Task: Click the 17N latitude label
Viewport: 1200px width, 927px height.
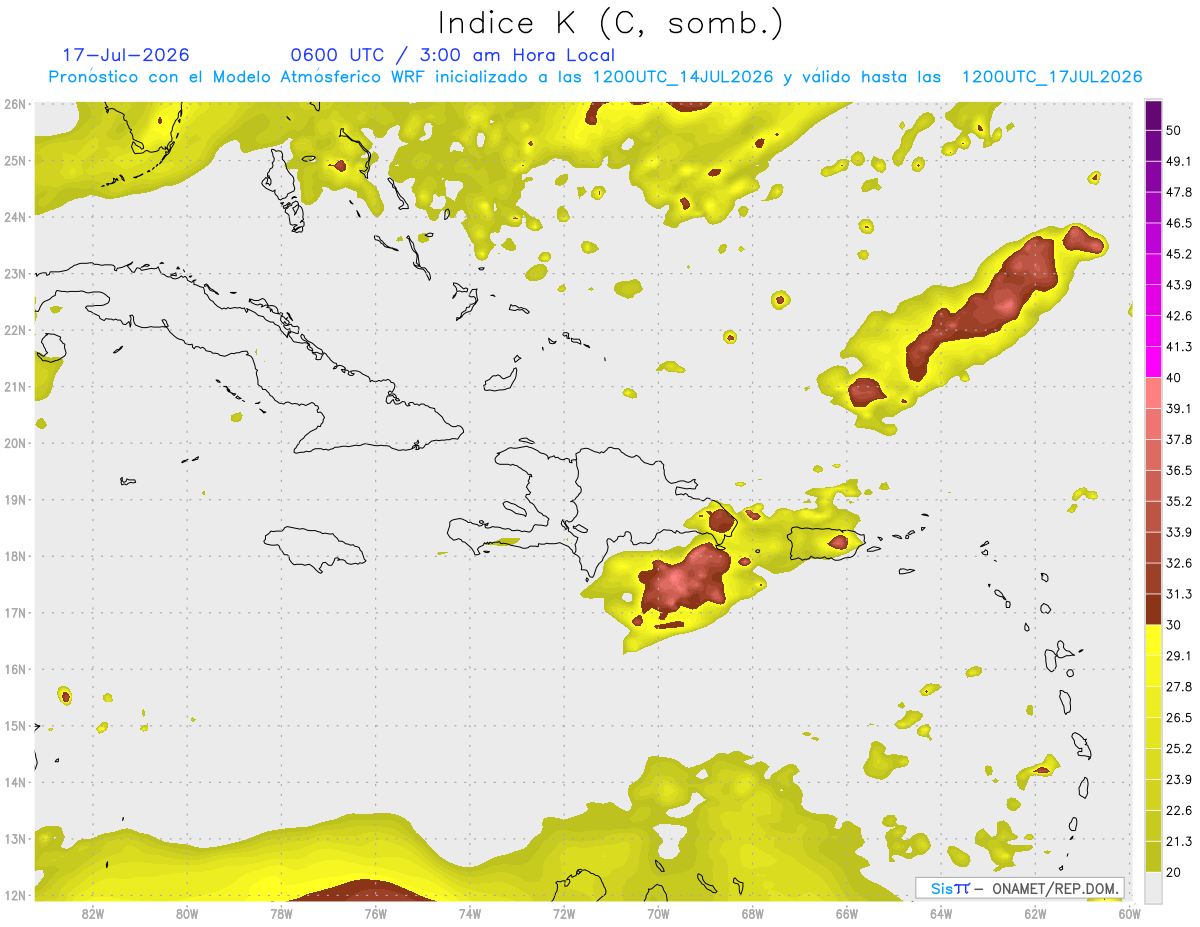Action: [x=15, y=612]
